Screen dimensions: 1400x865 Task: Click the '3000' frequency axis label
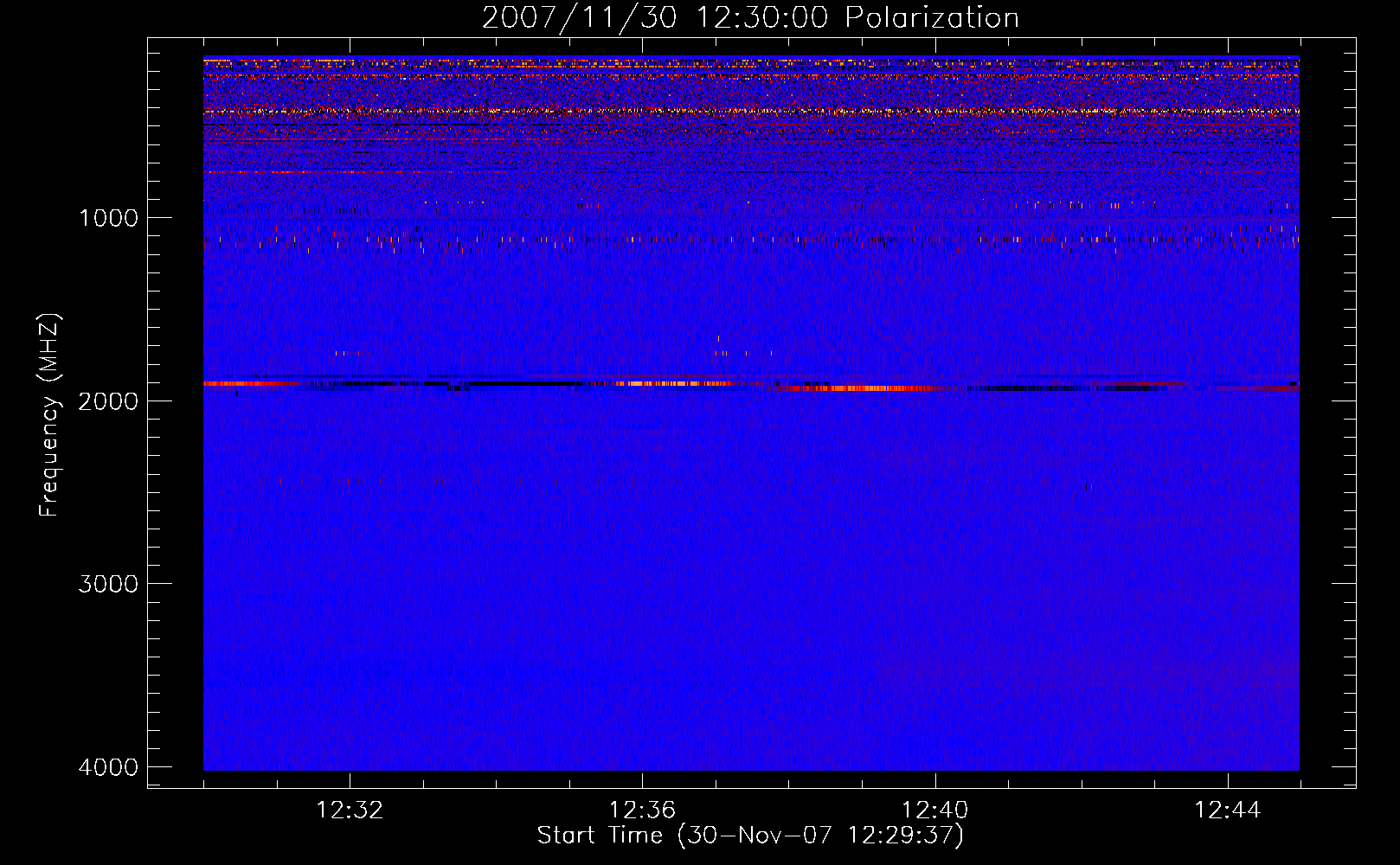(108, 584)
